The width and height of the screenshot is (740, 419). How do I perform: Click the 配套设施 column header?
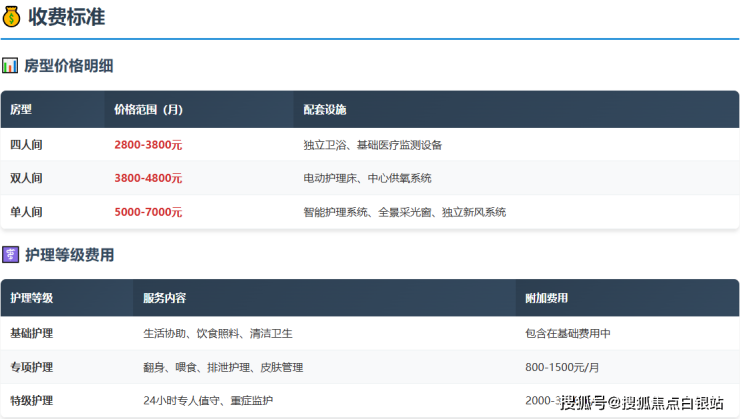325,109
